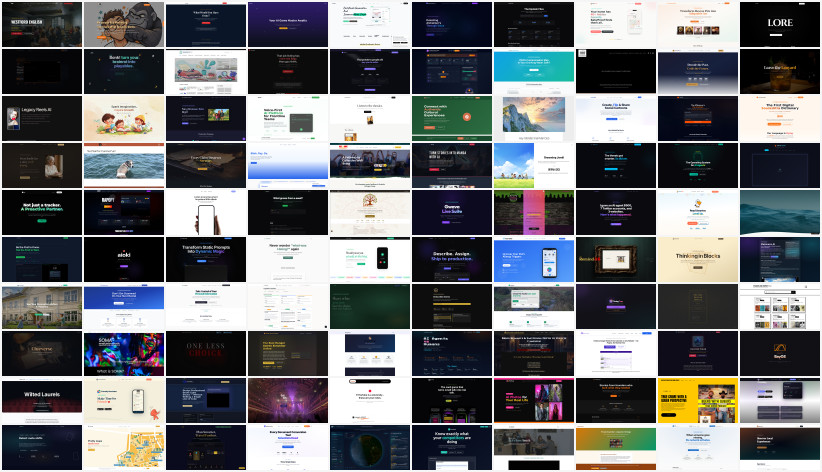Open the pink neon portraits collage thumbnail

534,400
